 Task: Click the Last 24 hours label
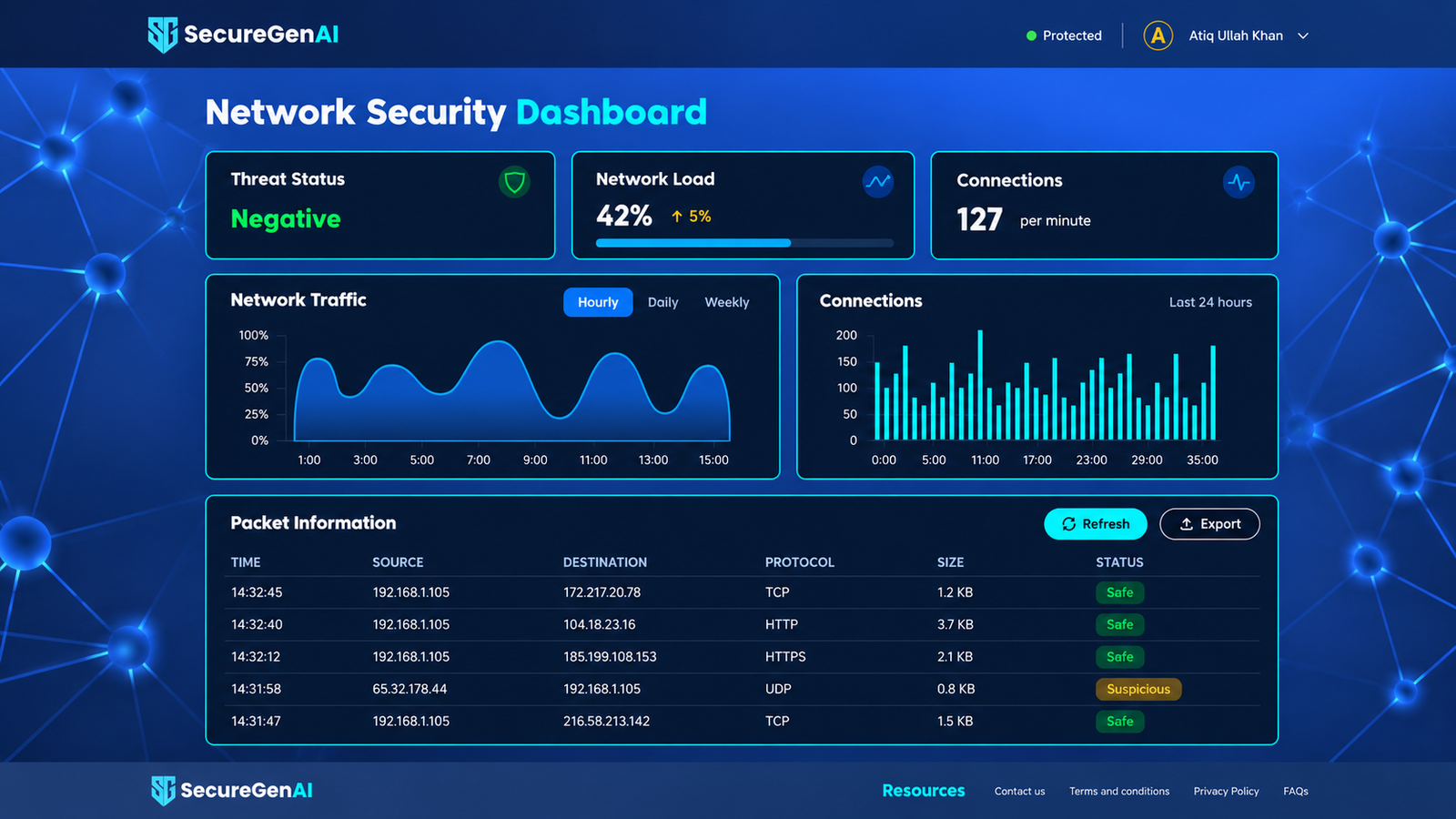(x=1210, y=302)
